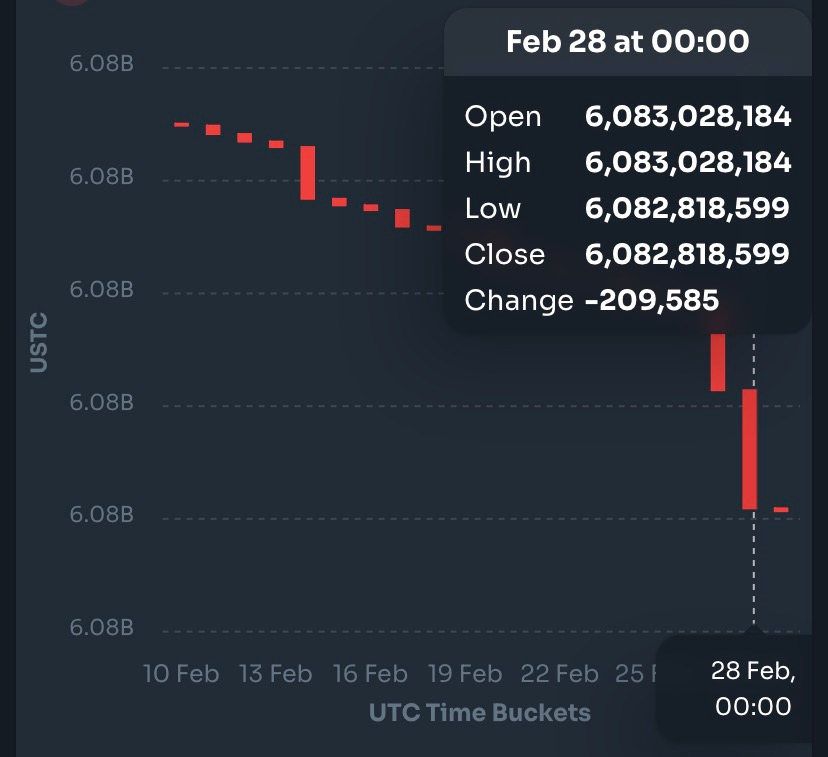Click the "28 Feb, 00:00" crosshair date label

pyautogui.click(x=753, y=688)
